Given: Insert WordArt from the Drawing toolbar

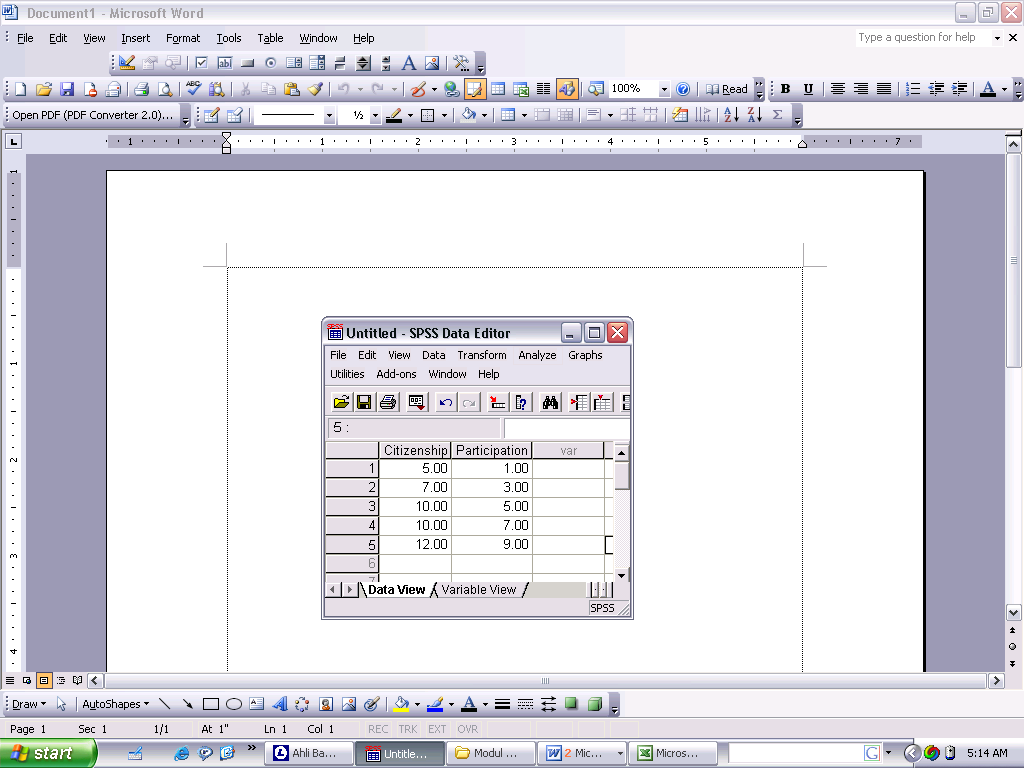Looking at the screenshot, I should [x=280, y=704].
